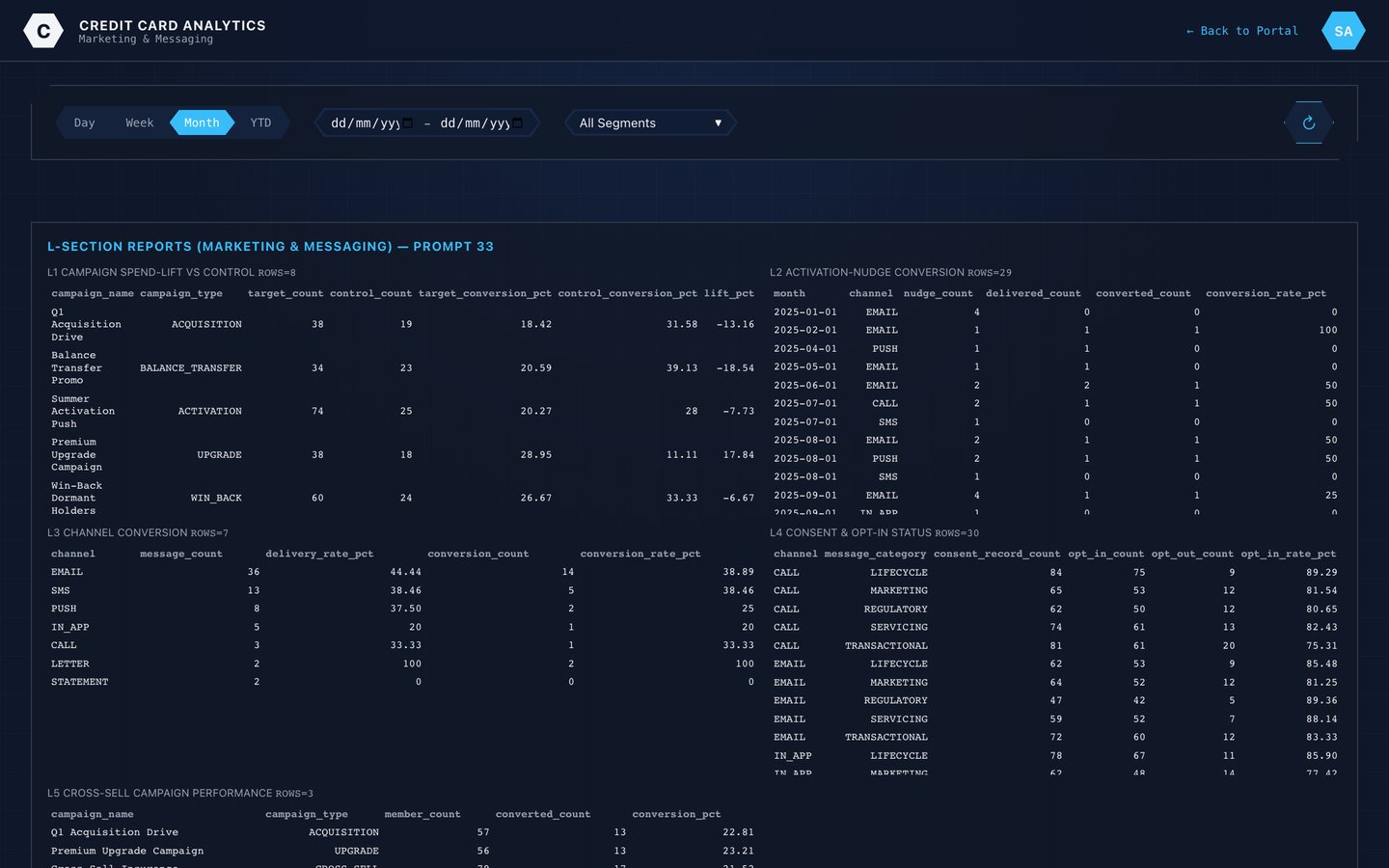1389x868 pixels.
Task: Click lift value -18.54
Action: [x=736, y=368]
